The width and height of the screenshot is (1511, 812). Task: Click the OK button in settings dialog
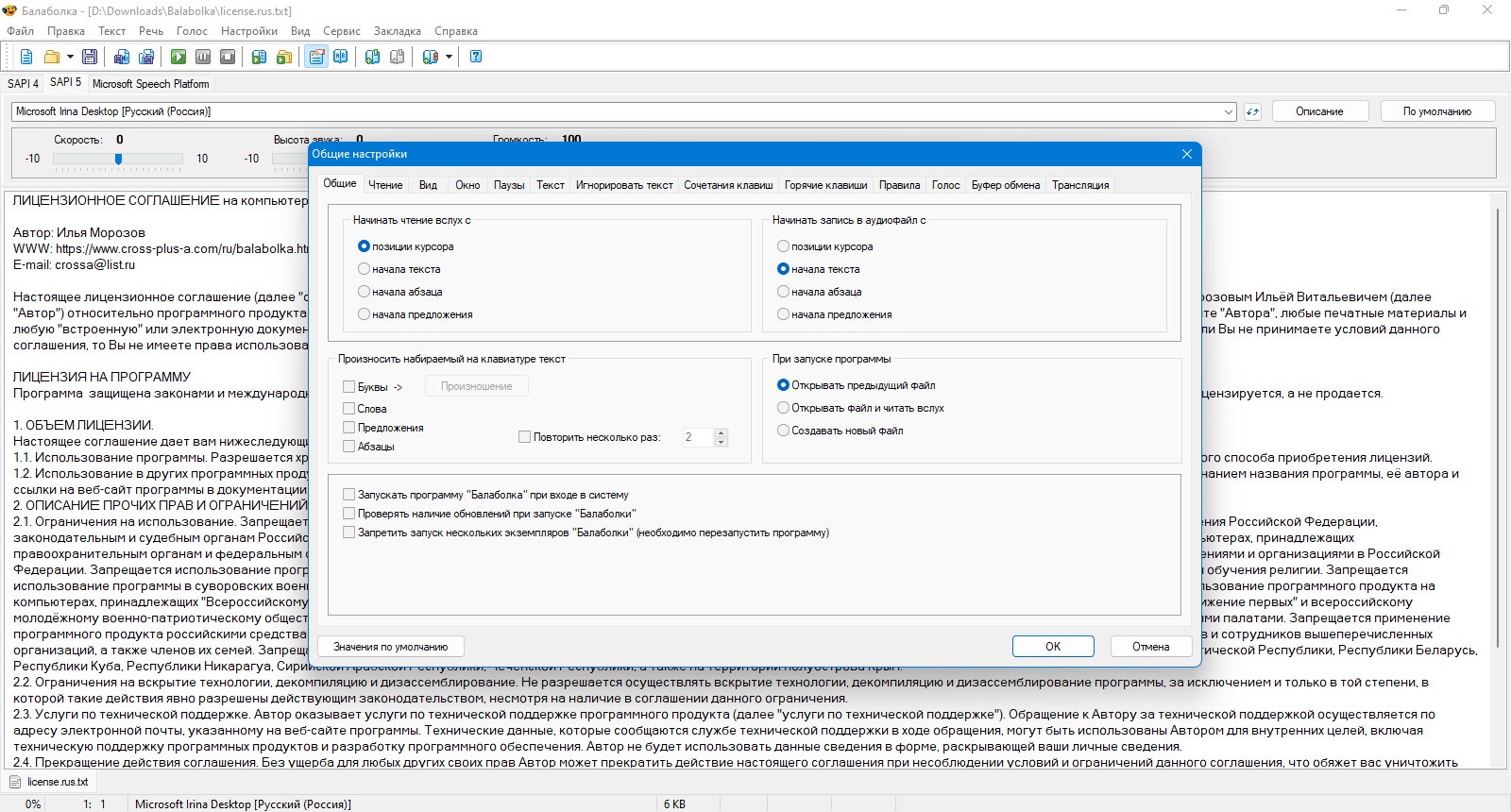(x=1052, y=647)
